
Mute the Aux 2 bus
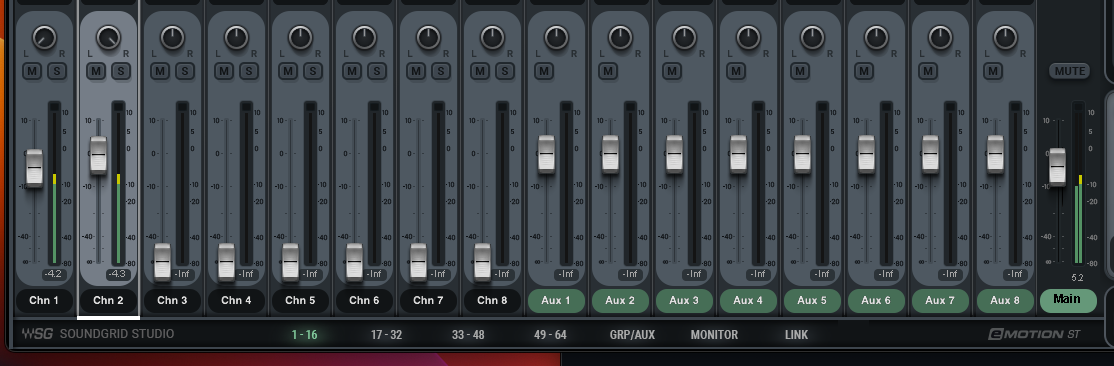click(607, 71)
